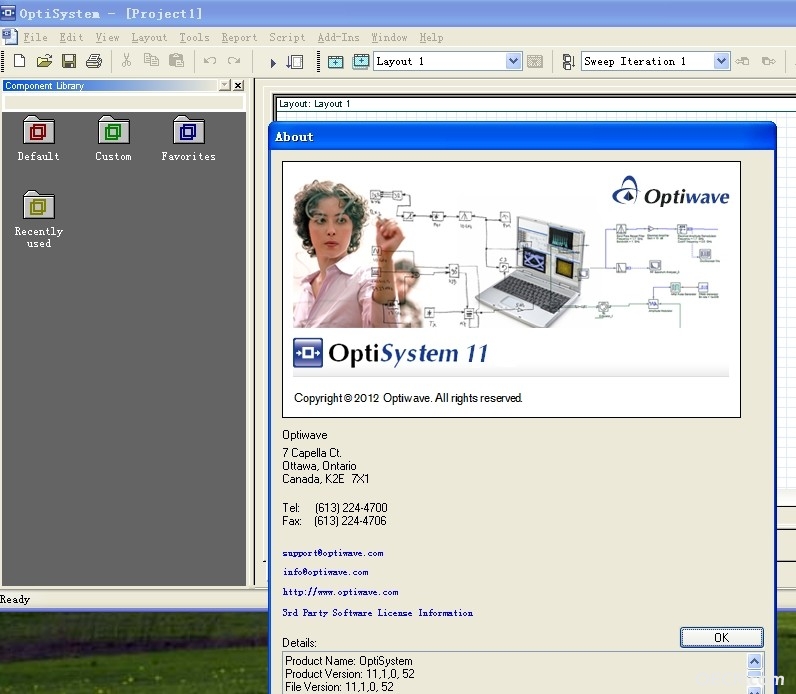Screen dimensions: 796x694
Task: Click the OptiSystem 11 splash banner image
Action: (x=511, y=289)
